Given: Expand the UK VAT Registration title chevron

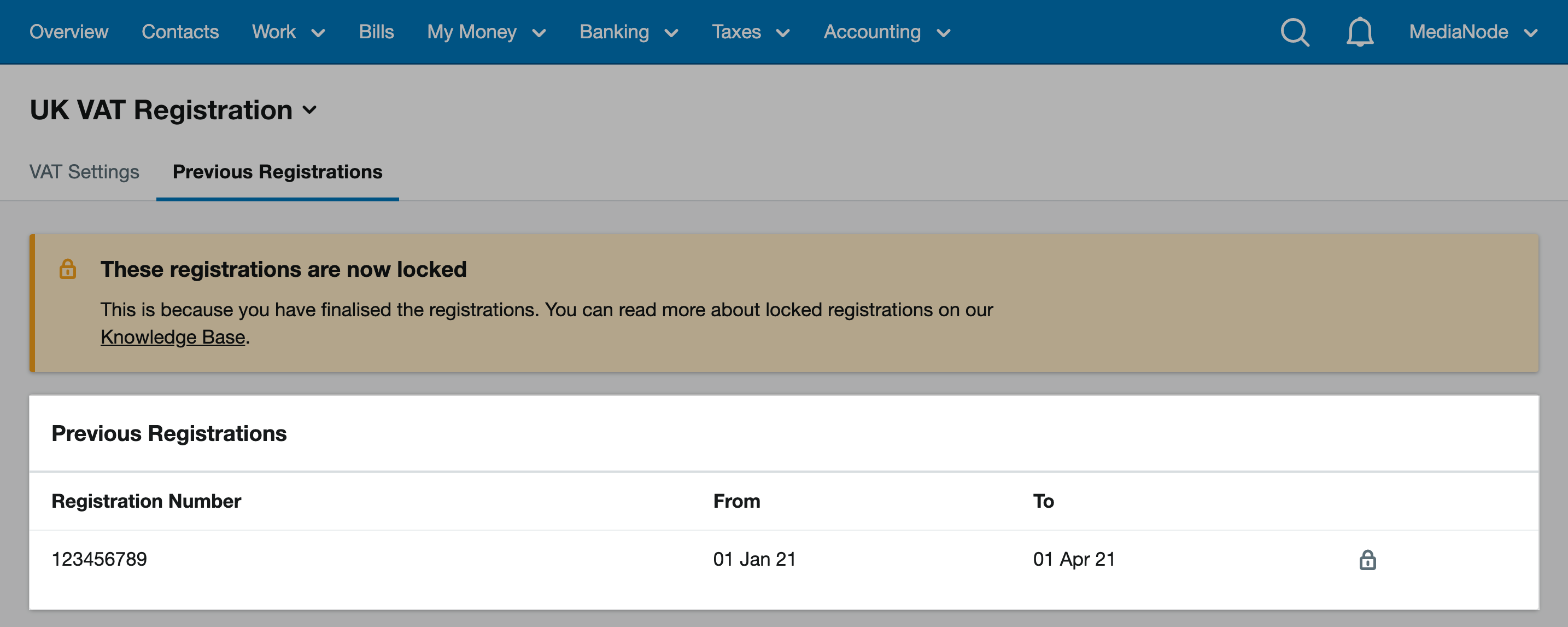Looking at the screenshot, I should (310, 111).
